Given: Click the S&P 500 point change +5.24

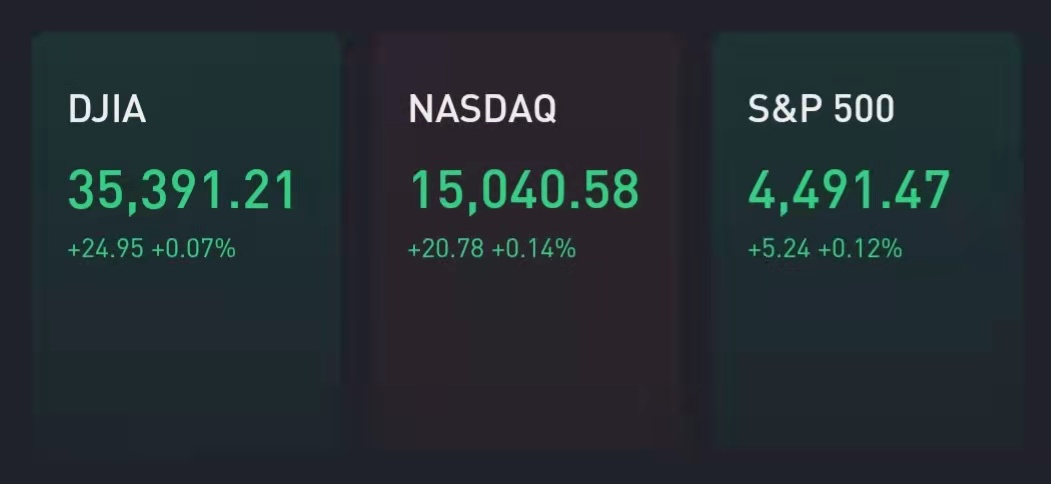Looking at the screenshot, I should click(x=779, y=249).
